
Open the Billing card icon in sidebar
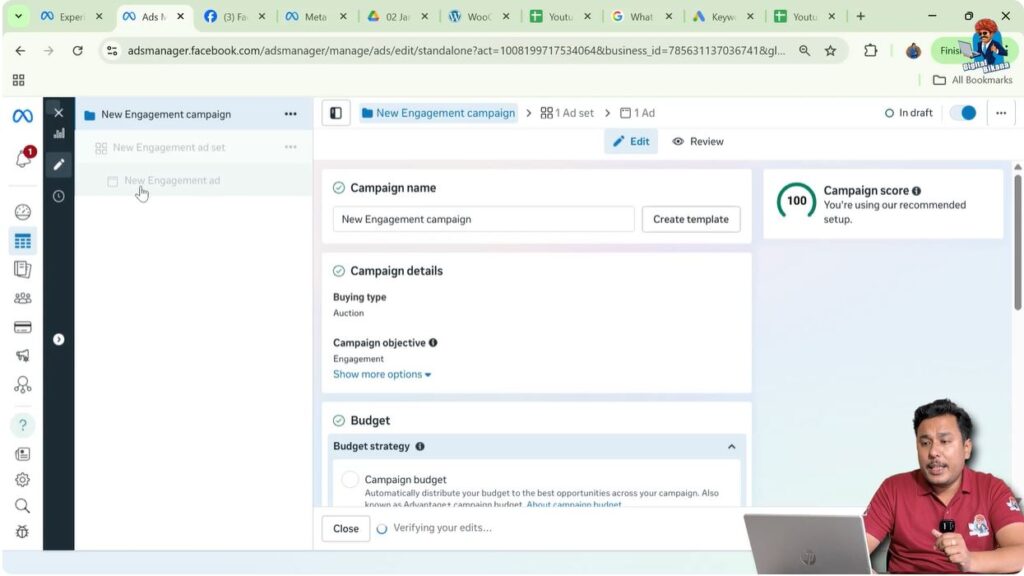22,327
